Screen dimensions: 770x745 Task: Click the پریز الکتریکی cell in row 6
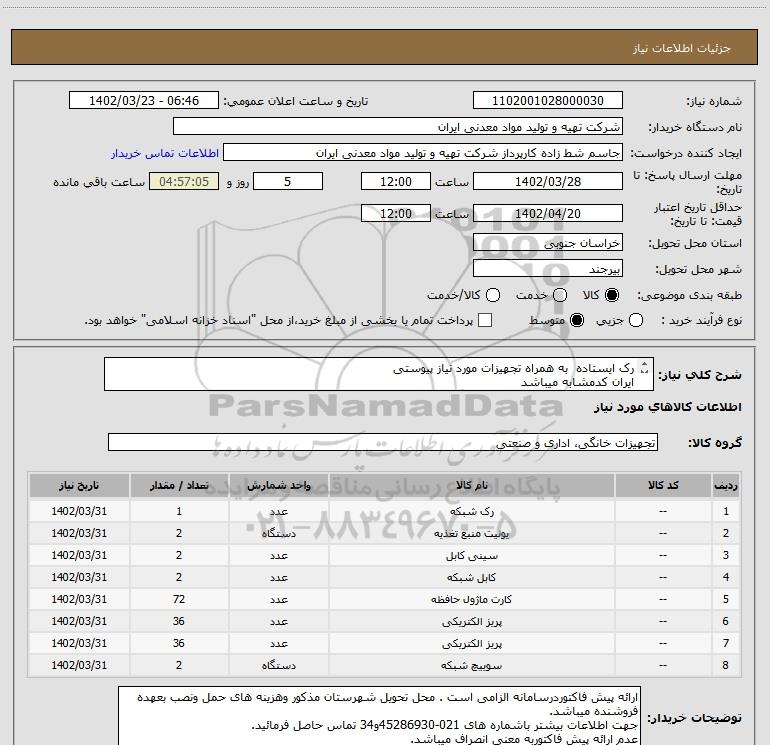[x=471, y=622]
